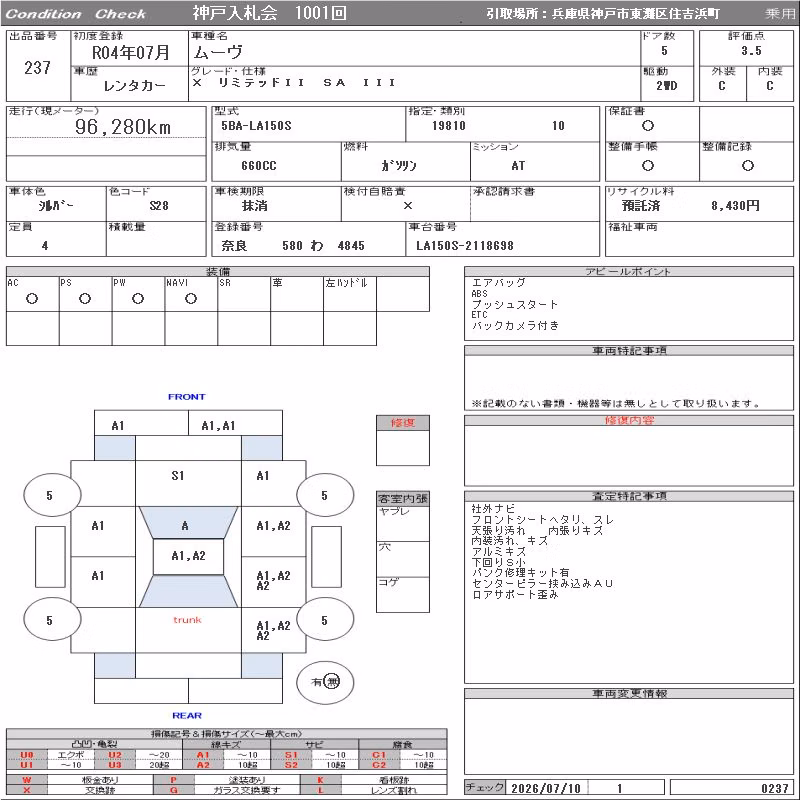
Task: Click the NAVI equipment circle
Action: [191, 298]
